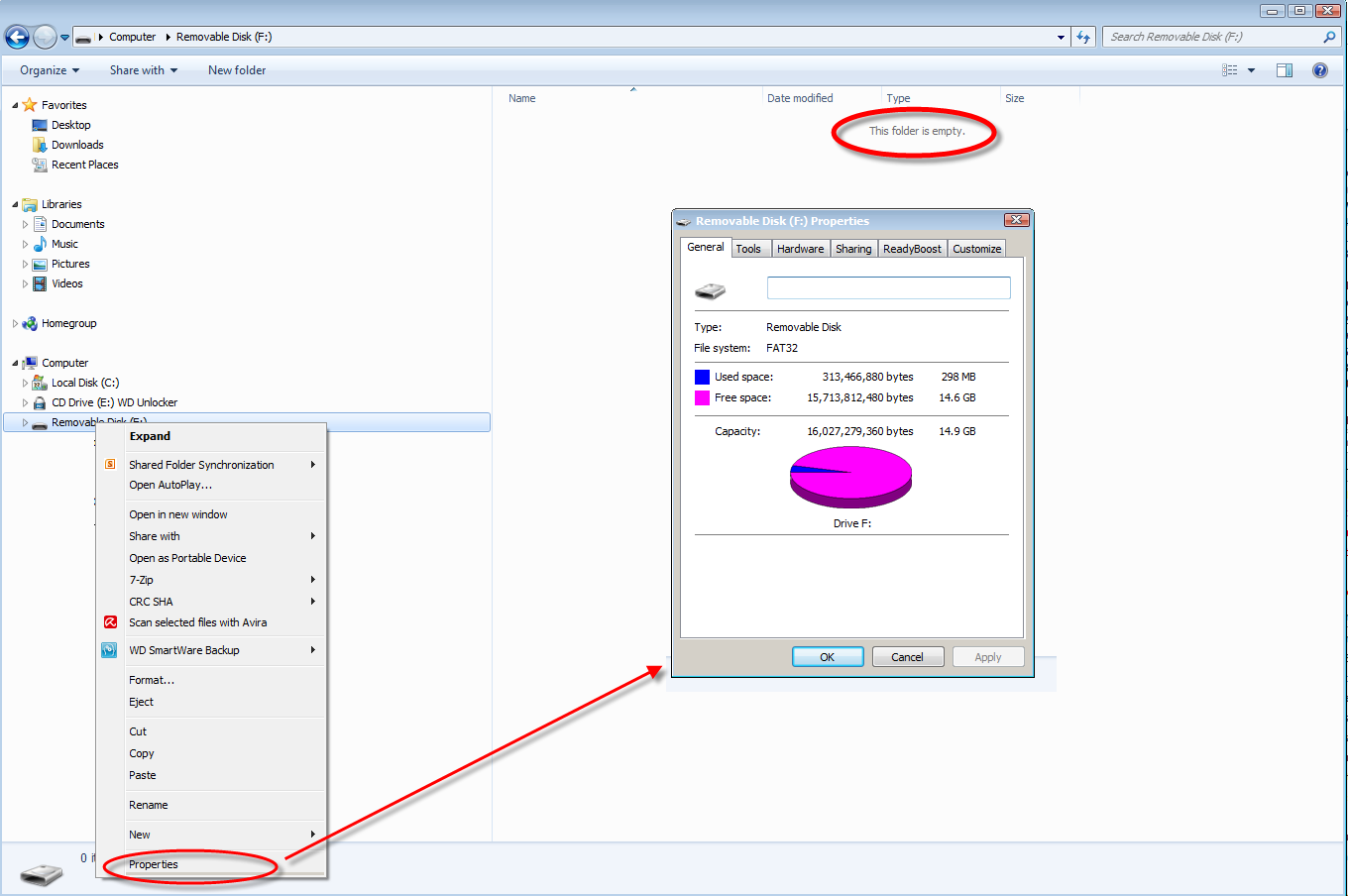This screenshot has height=896, width=1348.
Task: Choose Format... from the context menu
Action: pyautogui.click(x=152, y=680)
